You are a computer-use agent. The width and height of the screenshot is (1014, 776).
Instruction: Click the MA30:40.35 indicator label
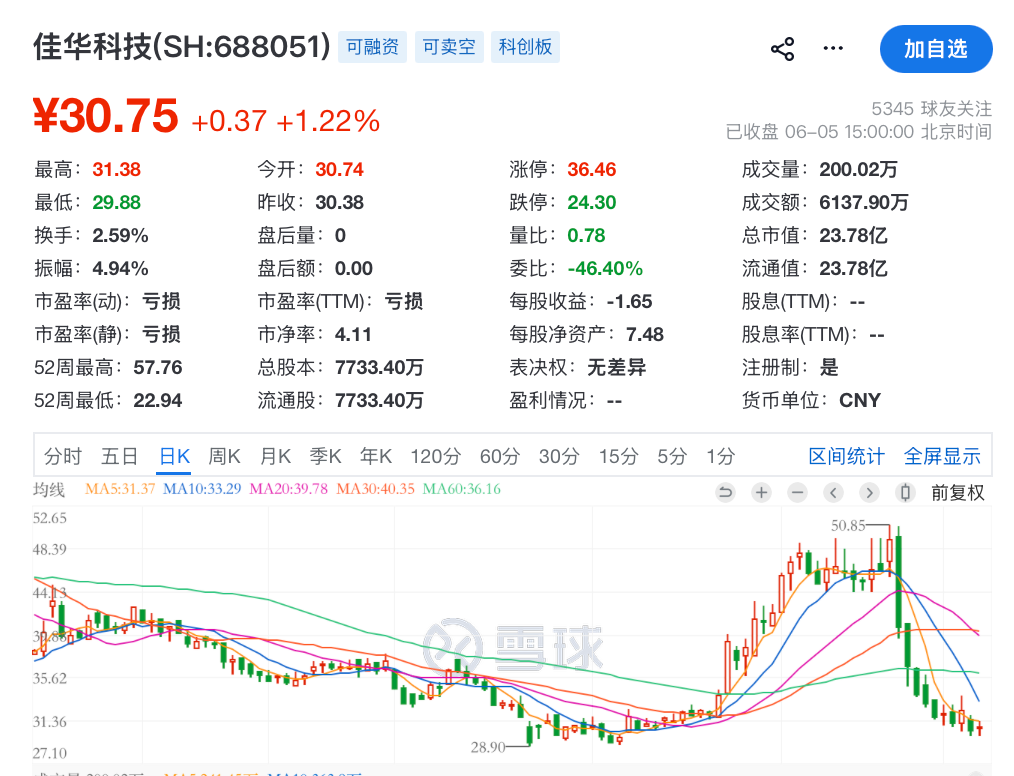(x=375, y=489)
